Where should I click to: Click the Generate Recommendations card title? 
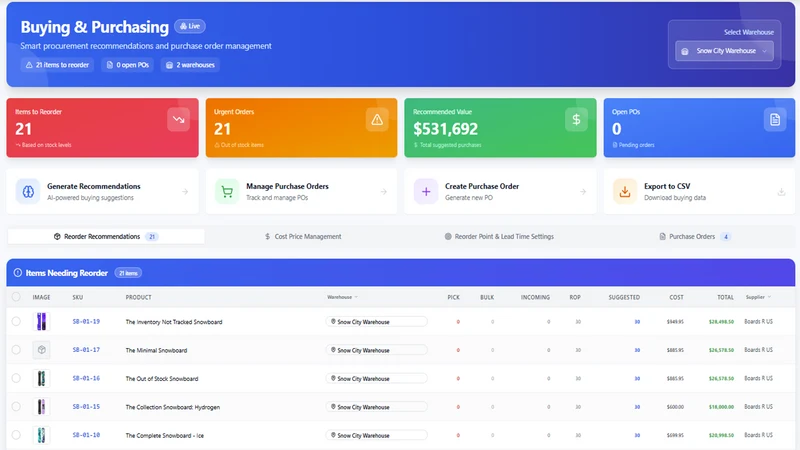94,186
